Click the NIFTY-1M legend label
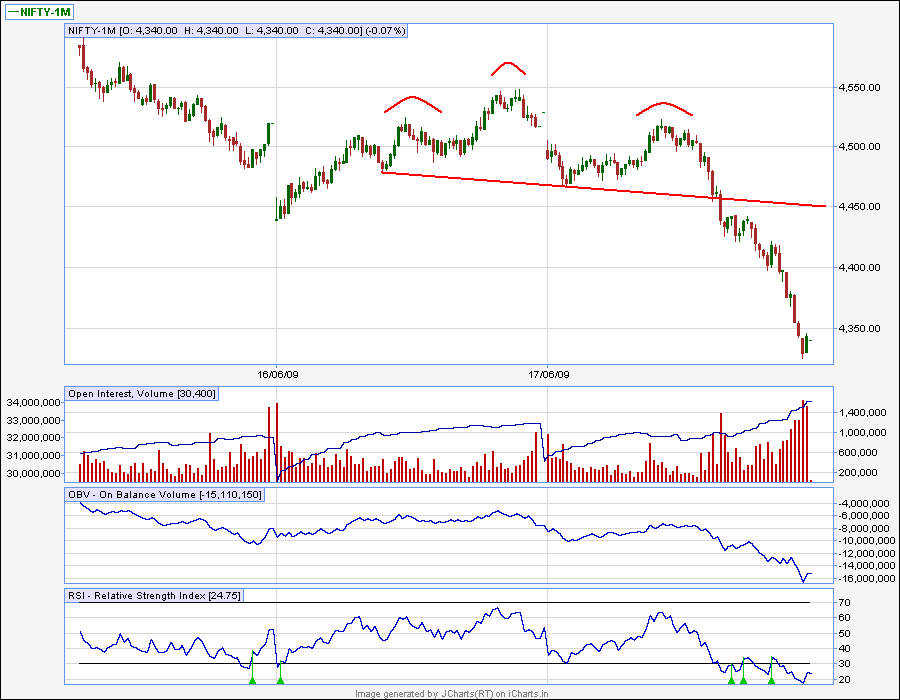Screen dimensions: 900x700 tap(39, 11)
